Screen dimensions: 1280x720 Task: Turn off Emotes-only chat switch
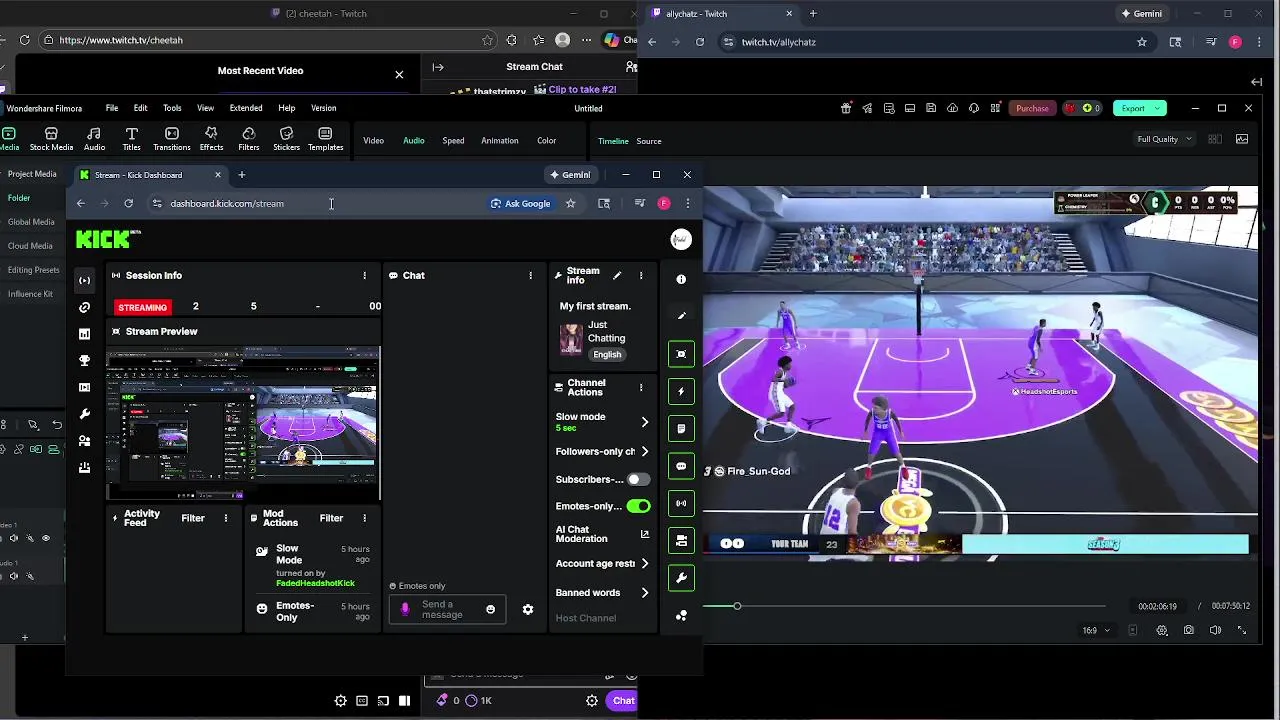pyautogui.click(x=638, y=506)
